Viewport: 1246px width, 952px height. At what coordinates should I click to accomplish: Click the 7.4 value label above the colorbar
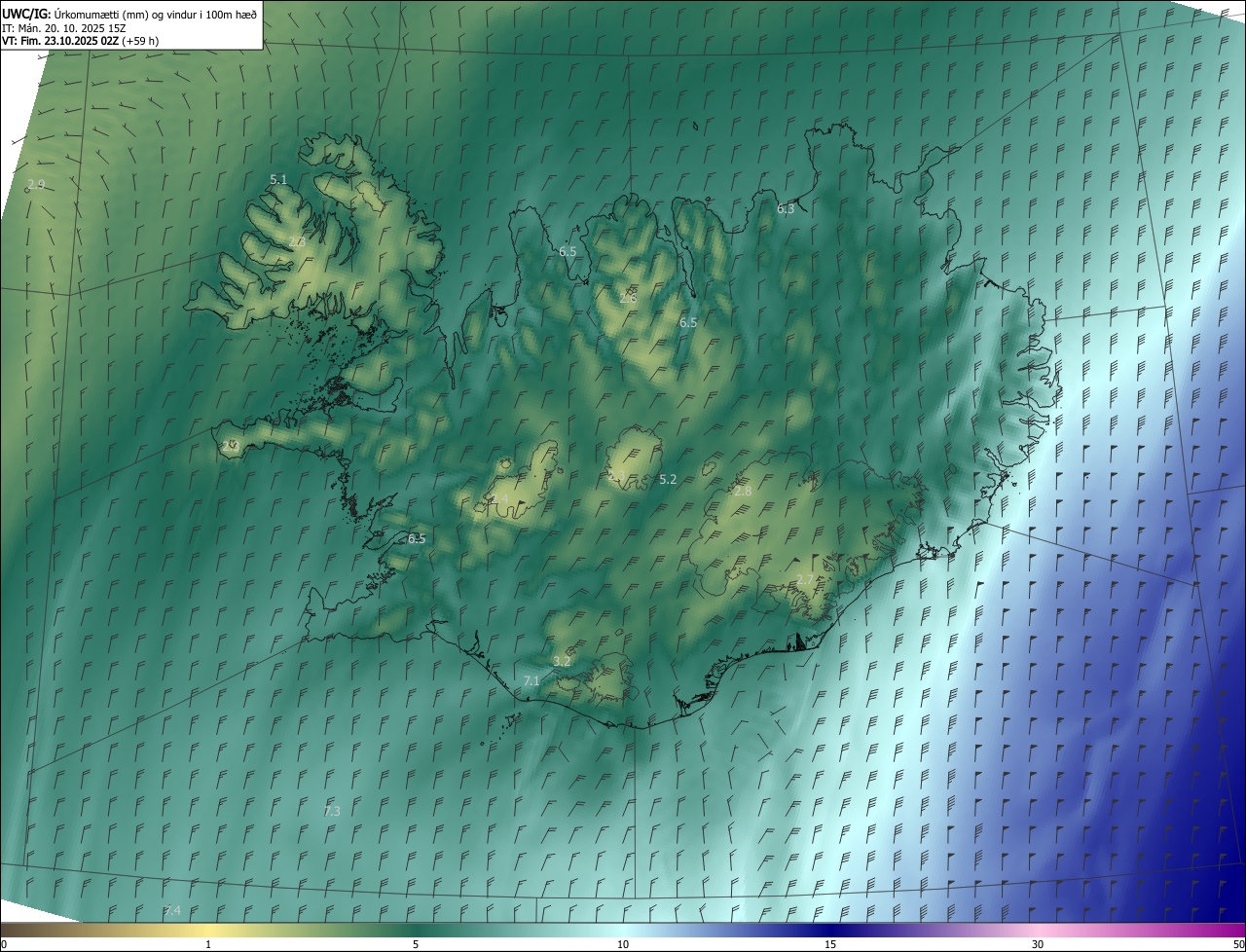(172, 910)
